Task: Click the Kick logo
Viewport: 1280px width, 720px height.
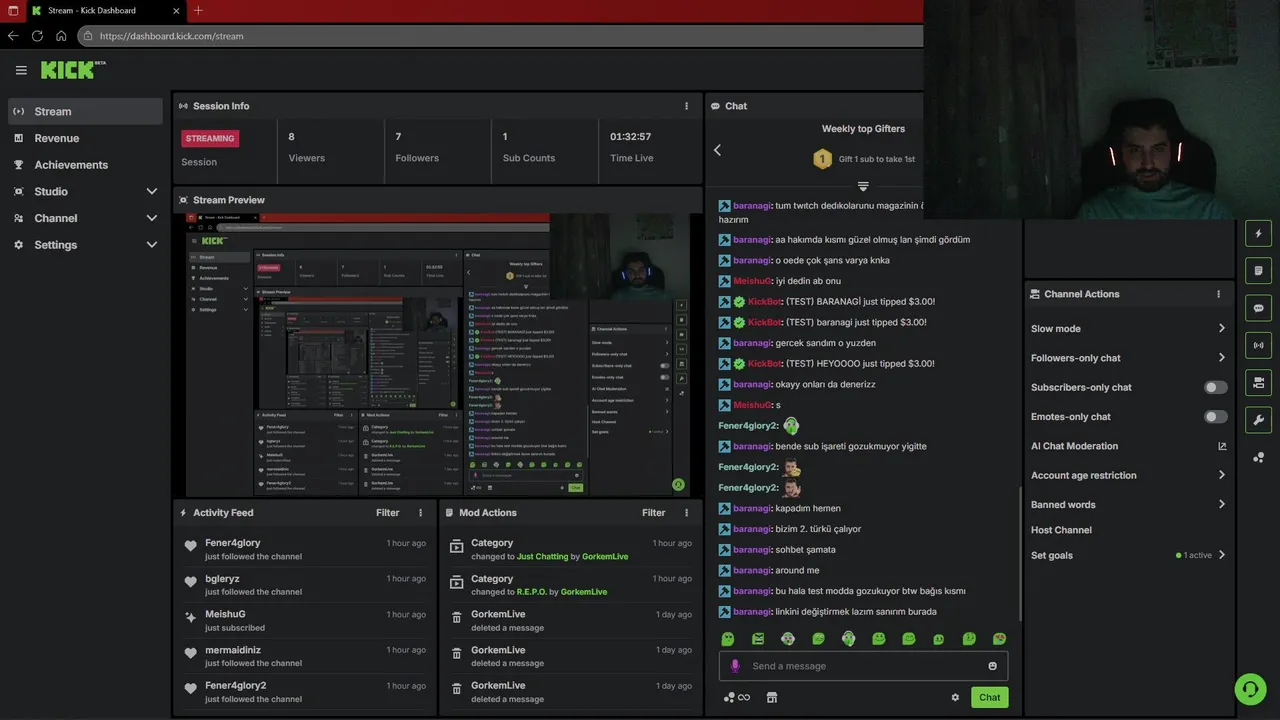Action: click(72, 70)
